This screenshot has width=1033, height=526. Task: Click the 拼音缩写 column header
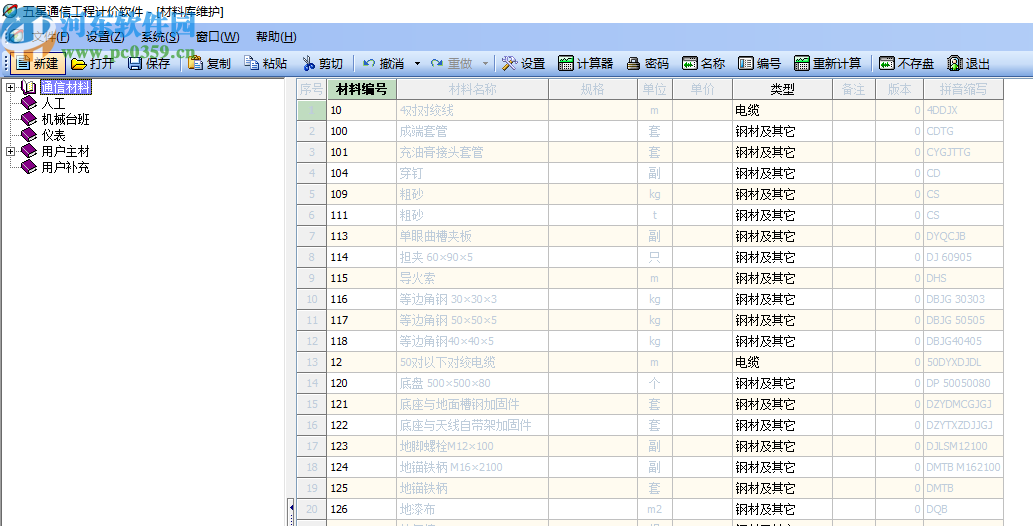pyautogui.click(x=963, y=89)
